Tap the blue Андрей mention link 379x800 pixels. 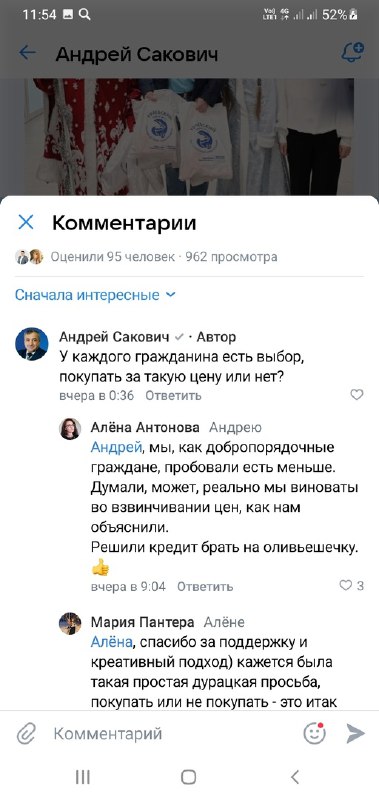116,447
